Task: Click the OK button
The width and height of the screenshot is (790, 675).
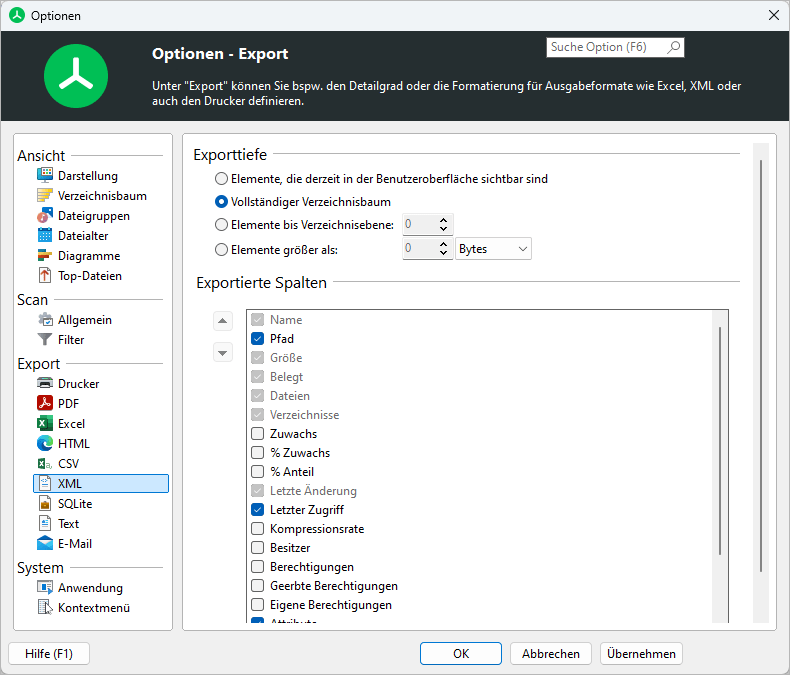Action: (460, 653)
